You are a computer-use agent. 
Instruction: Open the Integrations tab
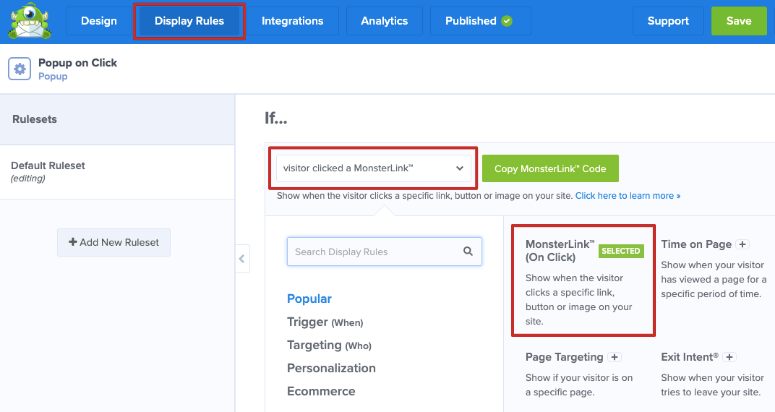click(292, 21)
